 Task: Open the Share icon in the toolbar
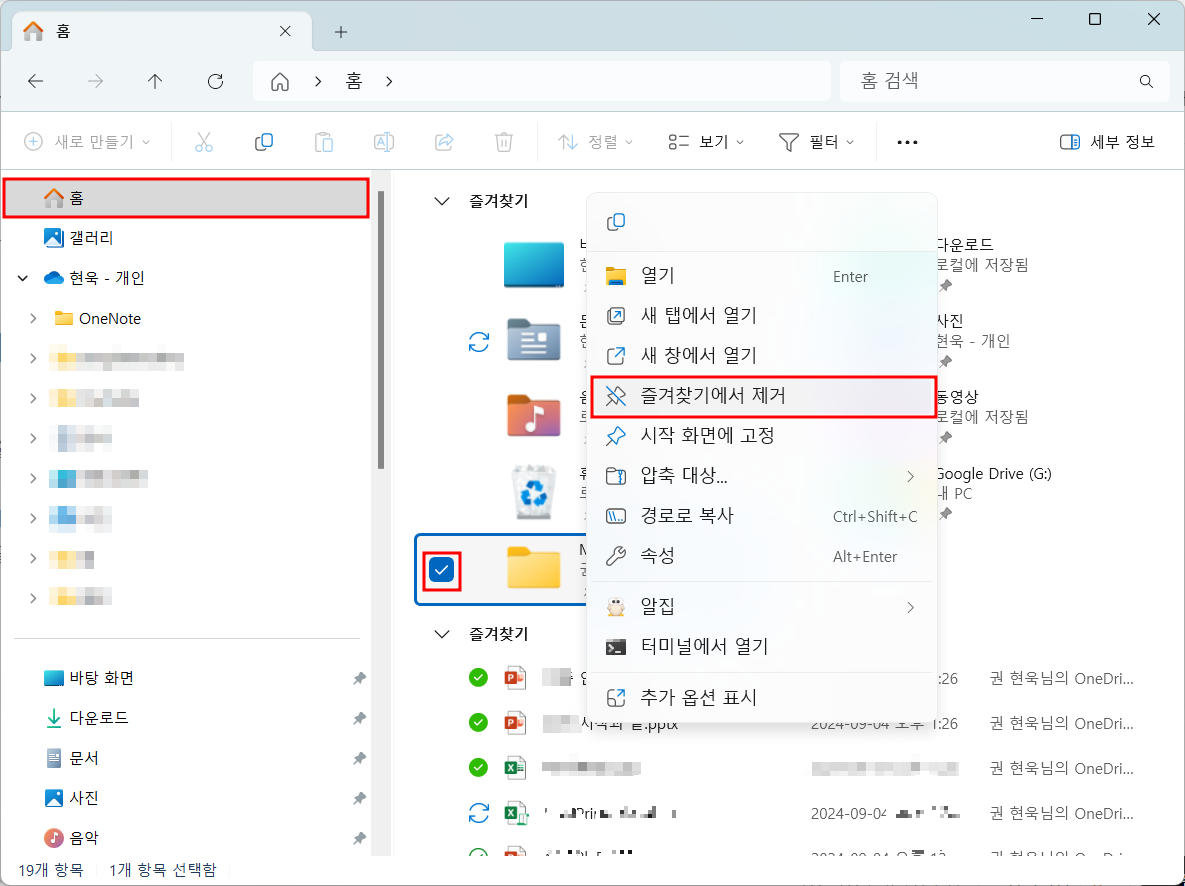tap(444, 141)
